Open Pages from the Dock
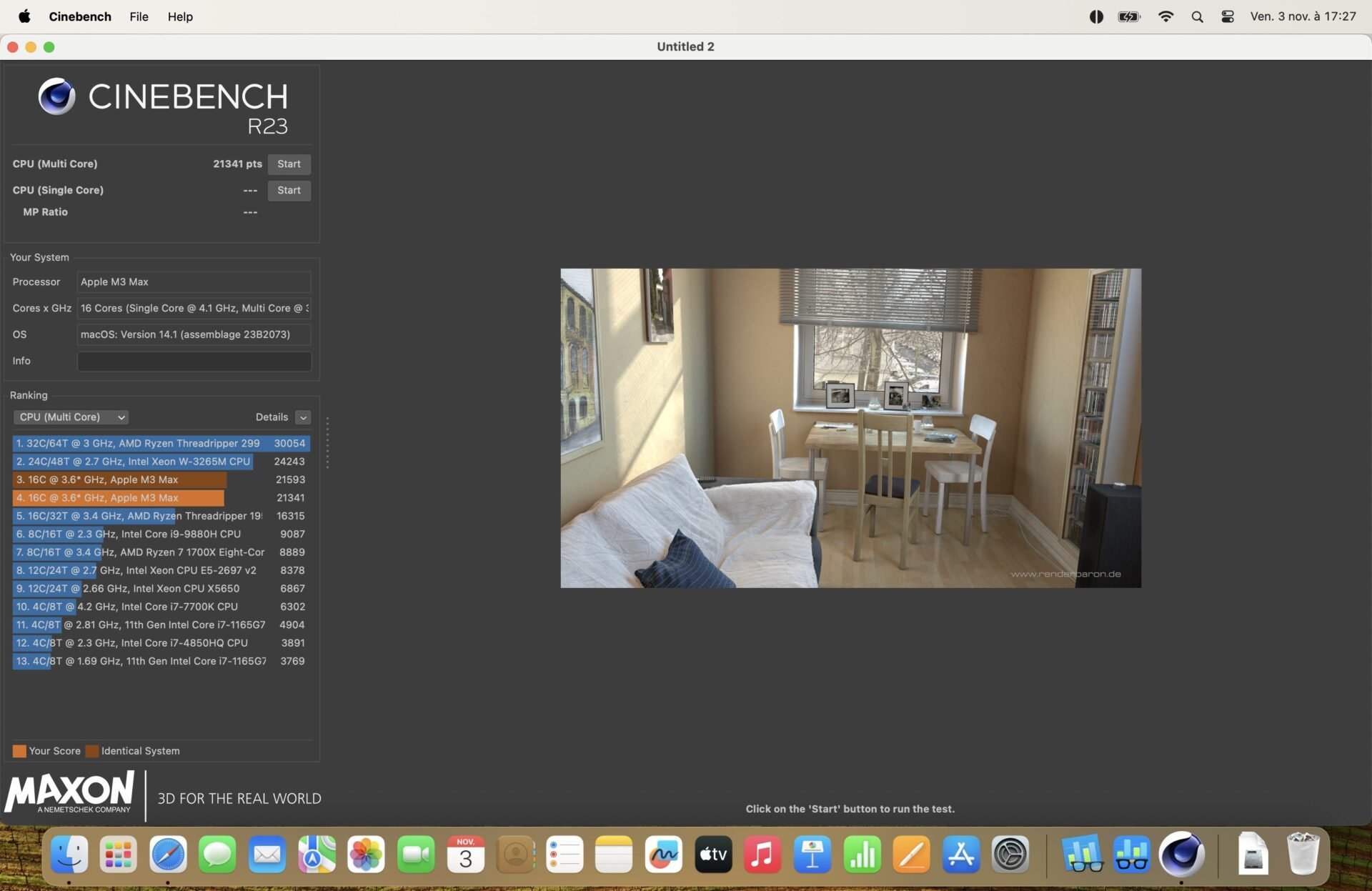 coord(911,855)
